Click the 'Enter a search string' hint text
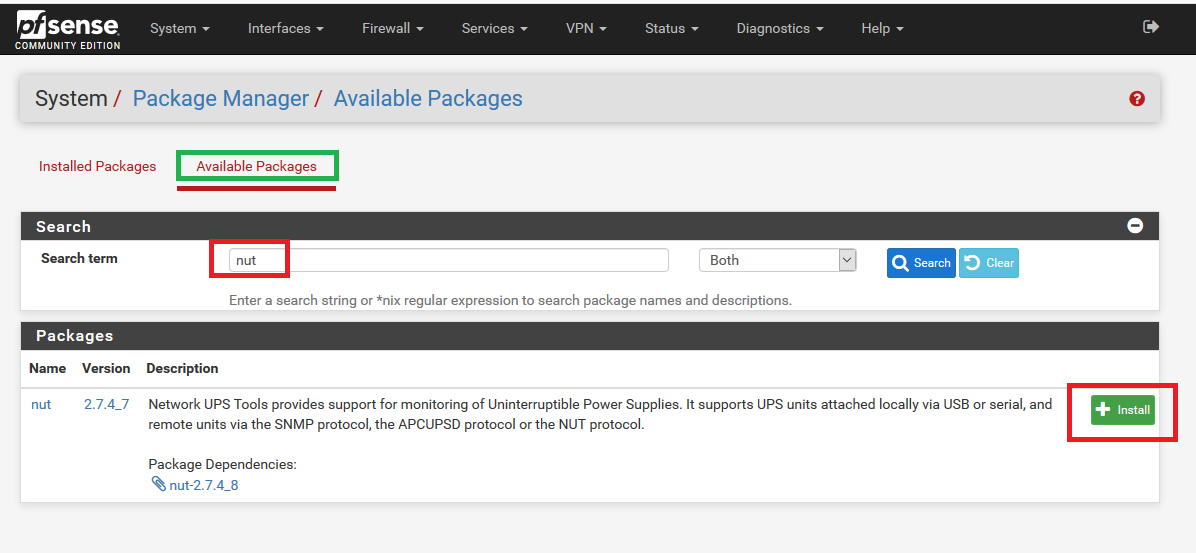The width and height of the screenshot is (1196, 553). (x=510, y=301)
